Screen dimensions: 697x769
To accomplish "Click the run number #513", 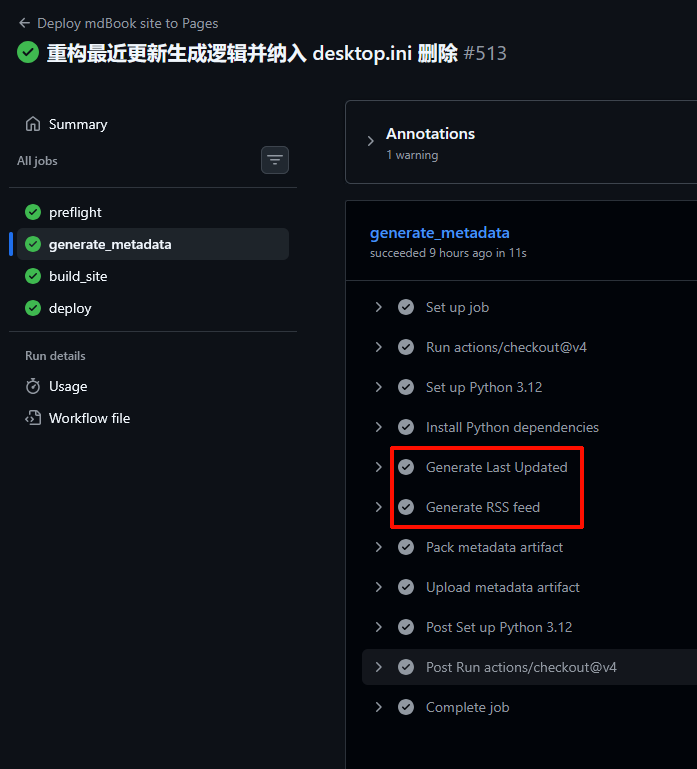I will [485, 53].
